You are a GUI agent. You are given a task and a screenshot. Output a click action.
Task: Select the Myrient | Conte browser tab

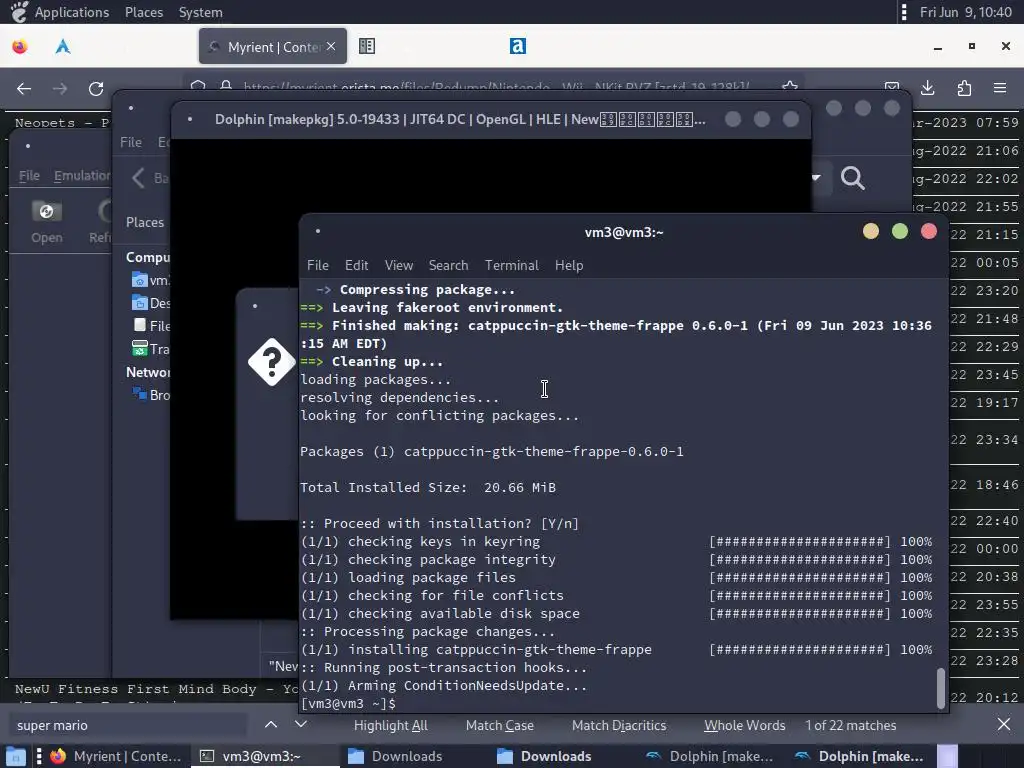click(272, 46)
